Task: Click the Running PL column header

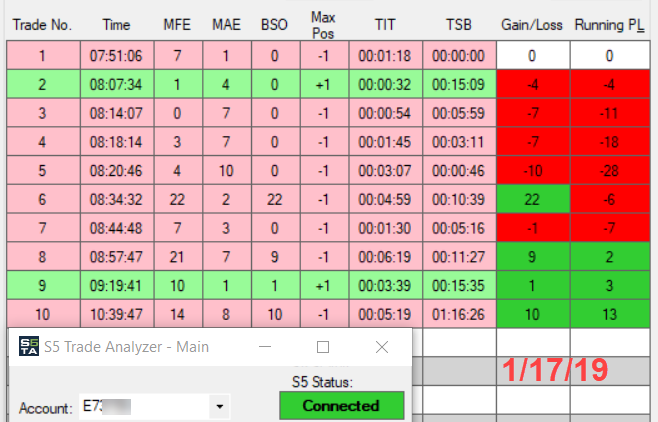Action: click(609, 25)
